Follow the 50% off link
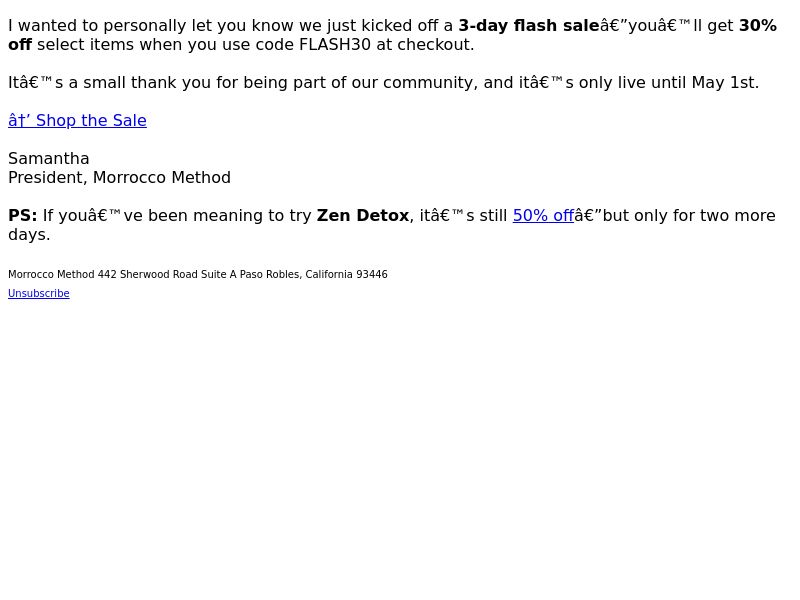 pyautogui.click(x=543, y=215)
